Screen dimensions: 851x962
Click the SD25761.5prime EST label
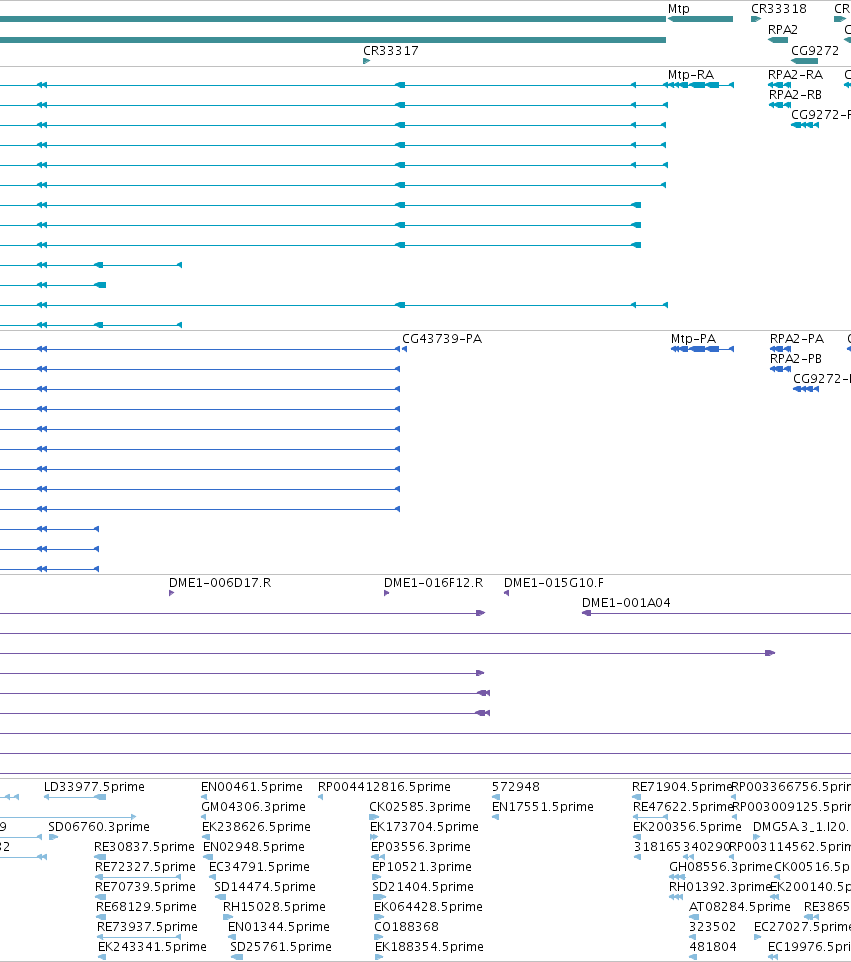point(281,947)
